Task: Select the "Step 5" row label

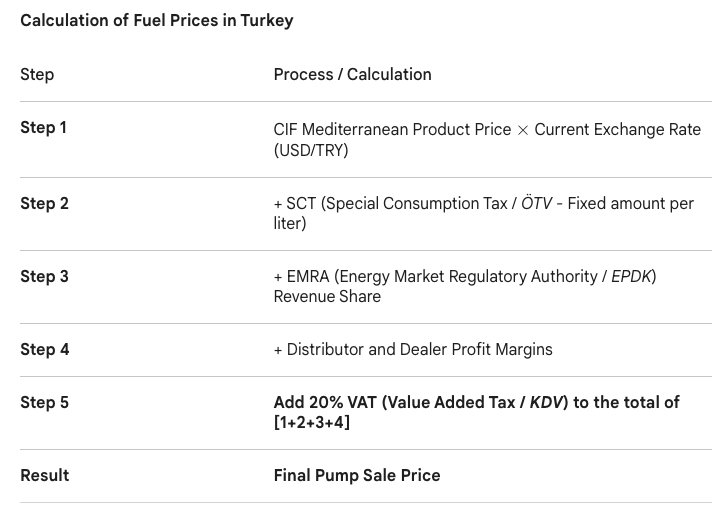Action: point(44,403)
